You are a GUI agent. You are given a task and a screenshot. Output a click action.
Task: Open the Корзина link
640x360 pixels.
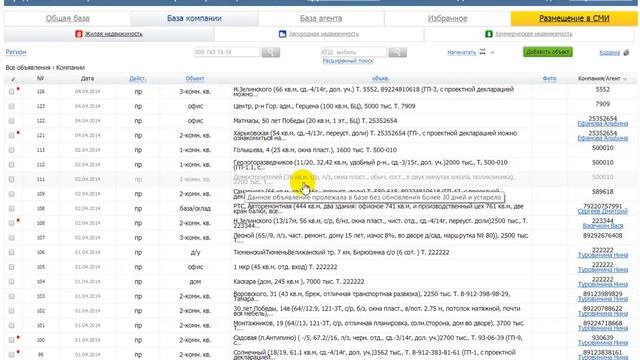pos(609,53)
